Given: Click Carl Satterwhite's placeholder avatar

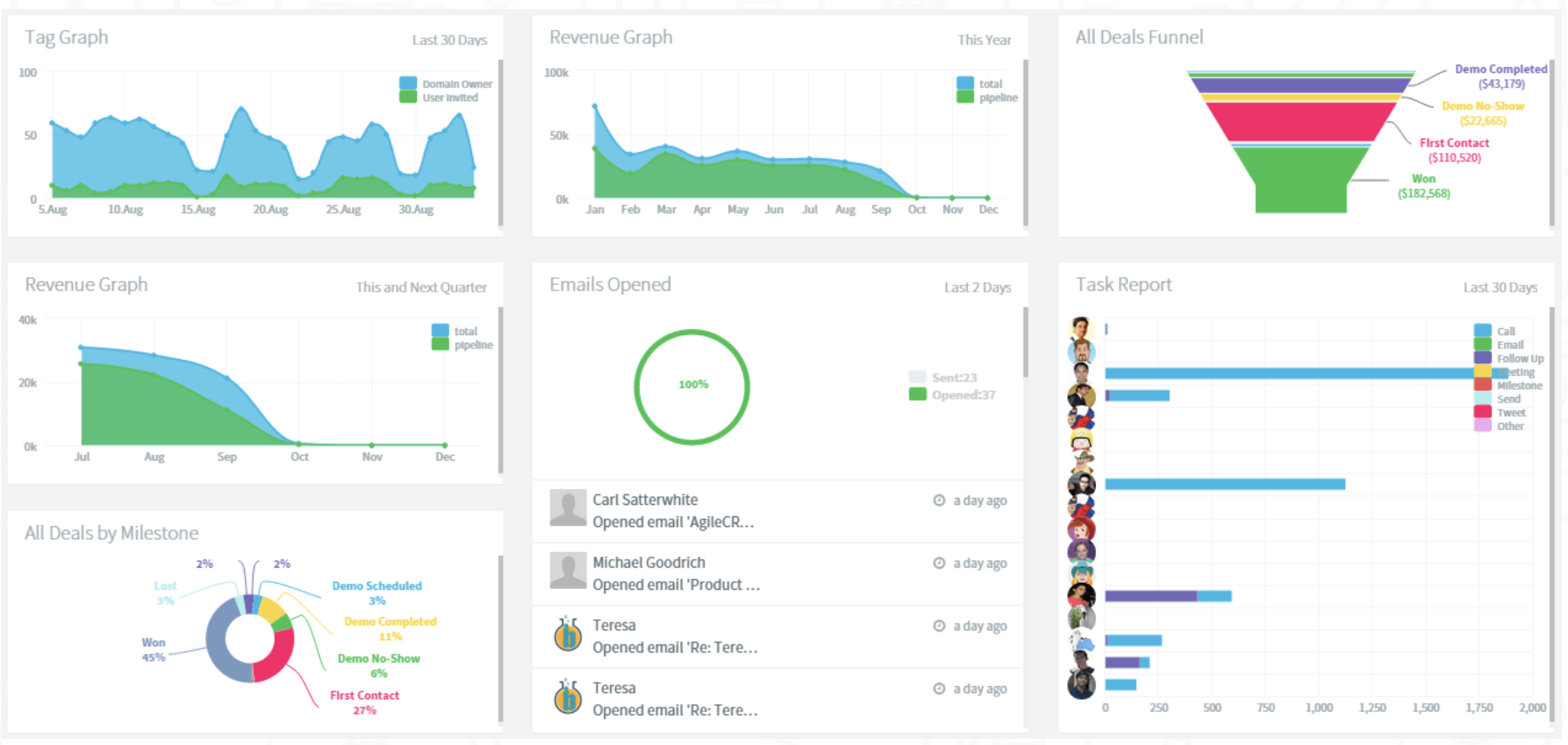Looking at the screenshot, I should click(568, 508).
